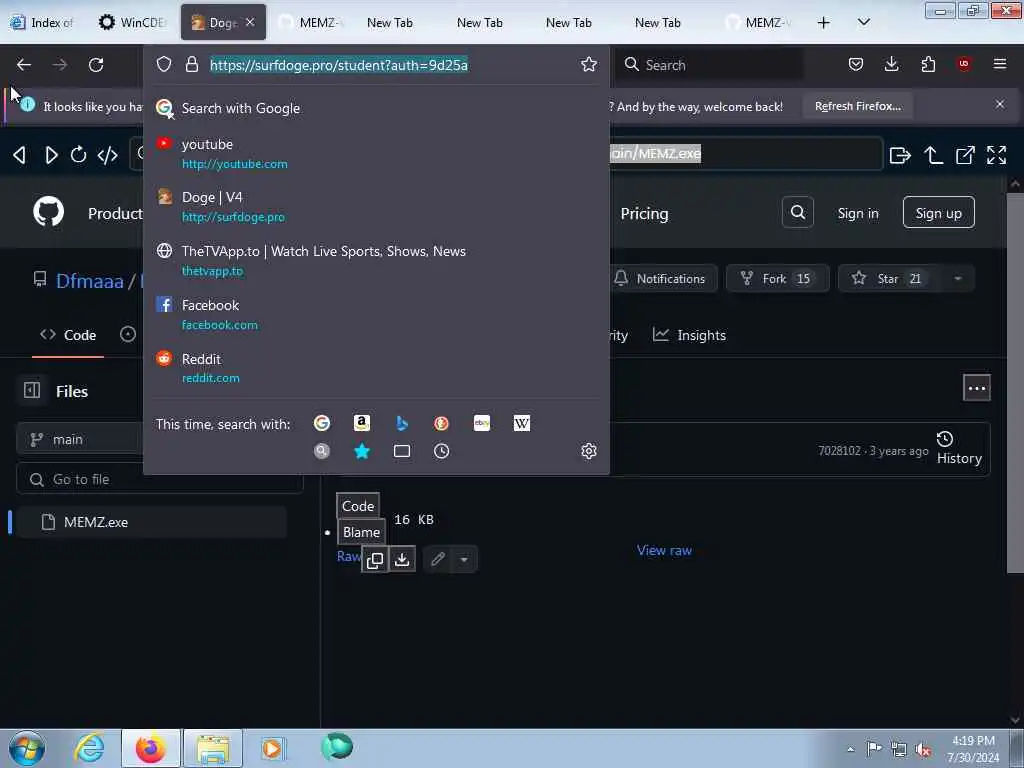Open search settings gear icon
1024x768 pixels.
588,451
